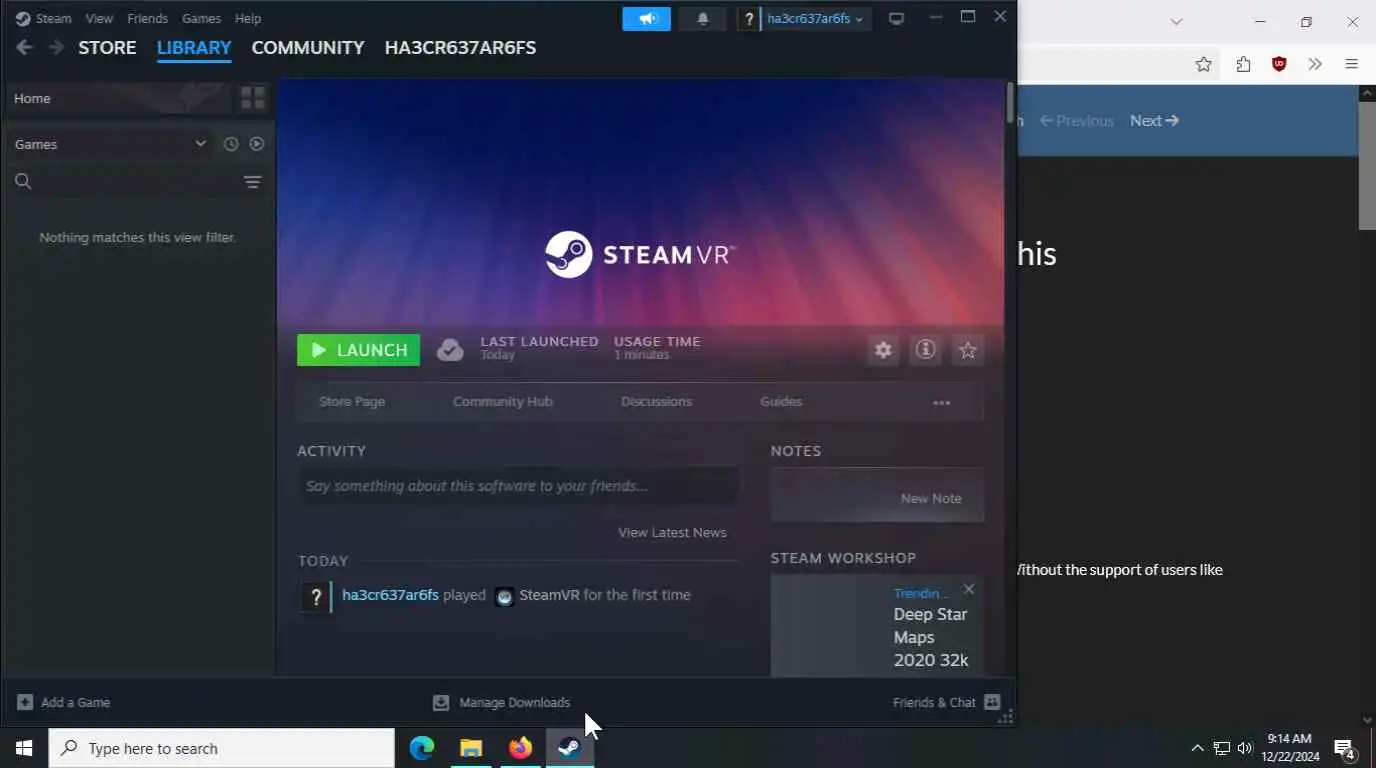Open File Explorer from taskbar

[x=471, y=748]
